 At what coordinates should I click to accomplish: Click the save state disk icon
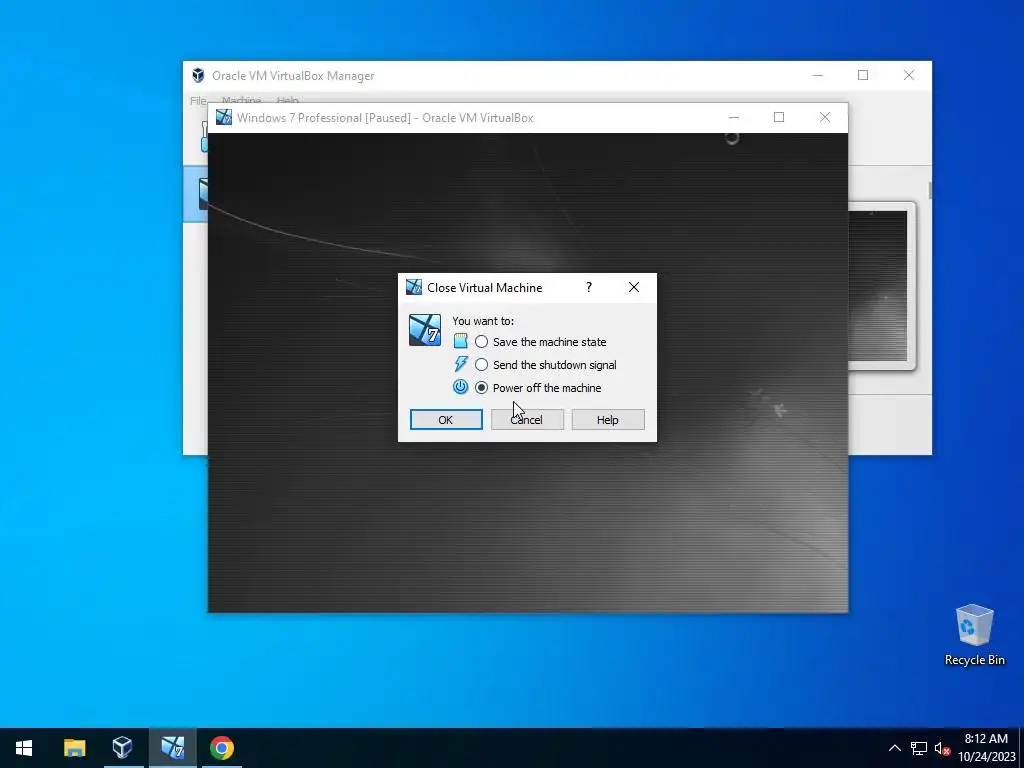(460, 341)
